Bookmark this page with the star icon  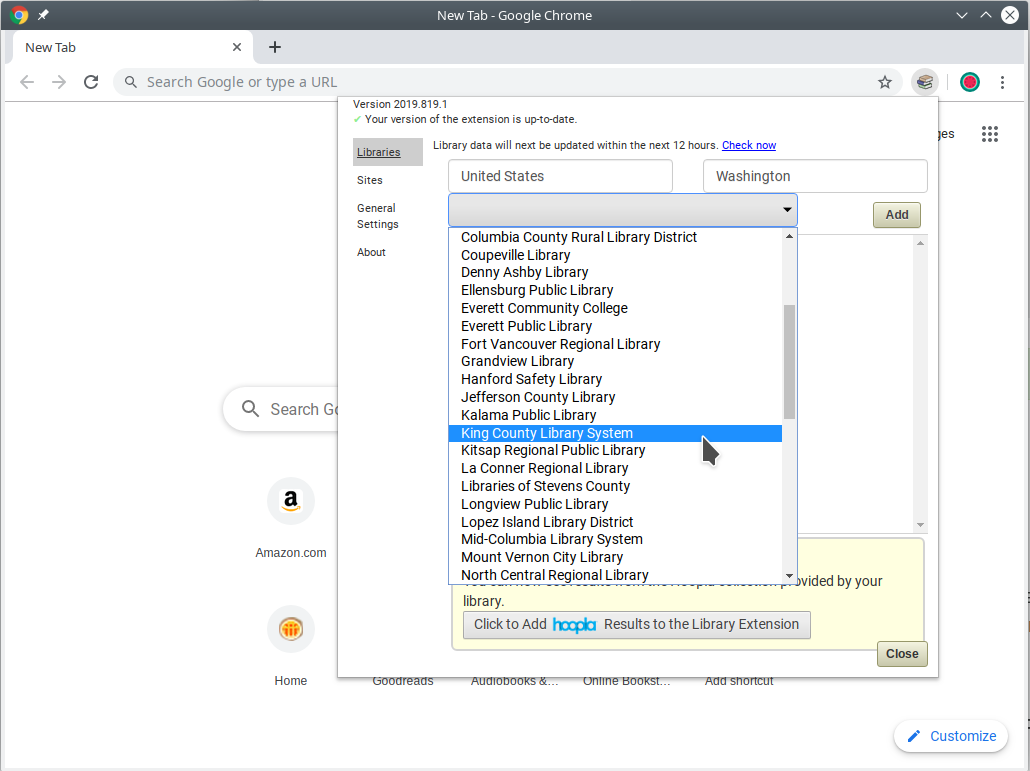point(885,82)
